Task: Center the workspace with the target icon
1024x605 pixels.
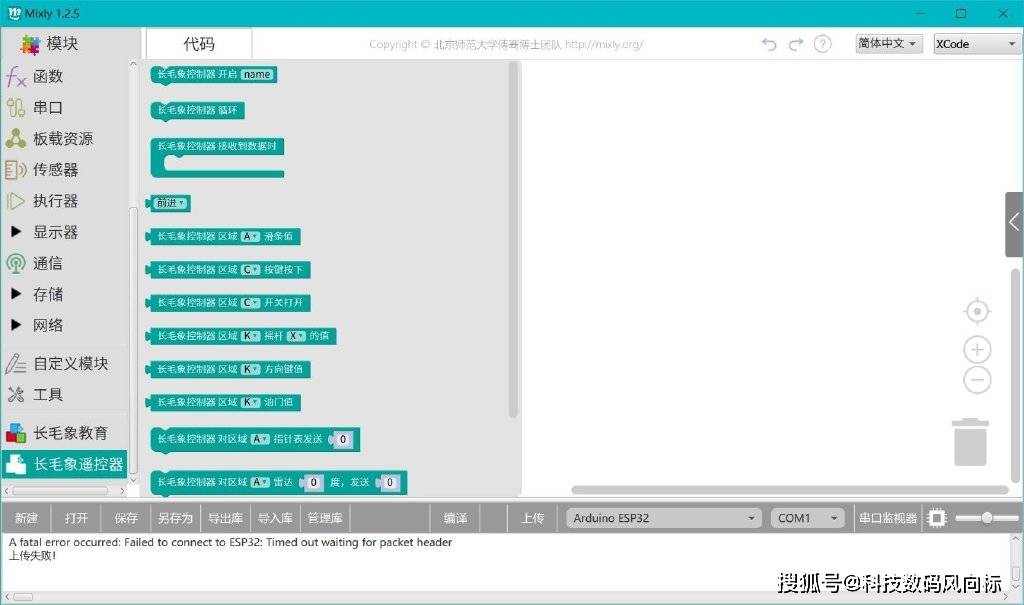Action: 977,312
